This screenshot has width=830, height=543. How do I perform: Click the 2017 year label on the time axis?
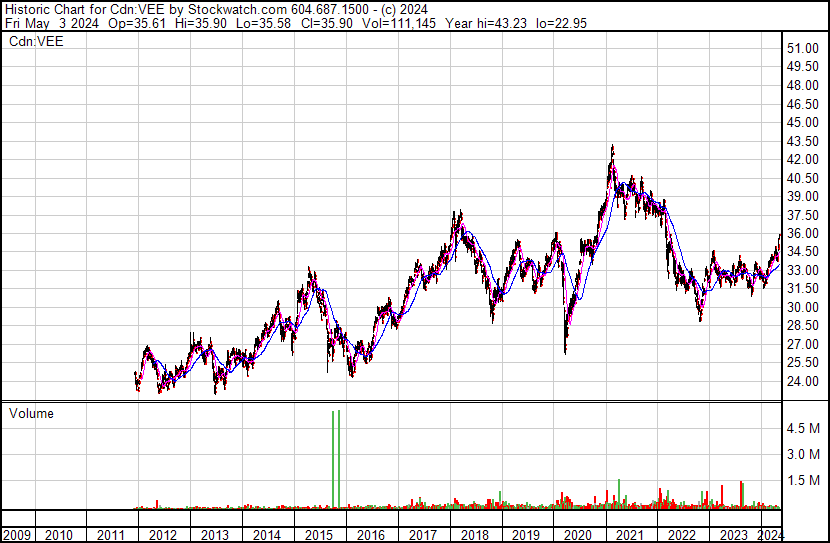[x=422, y=535]
